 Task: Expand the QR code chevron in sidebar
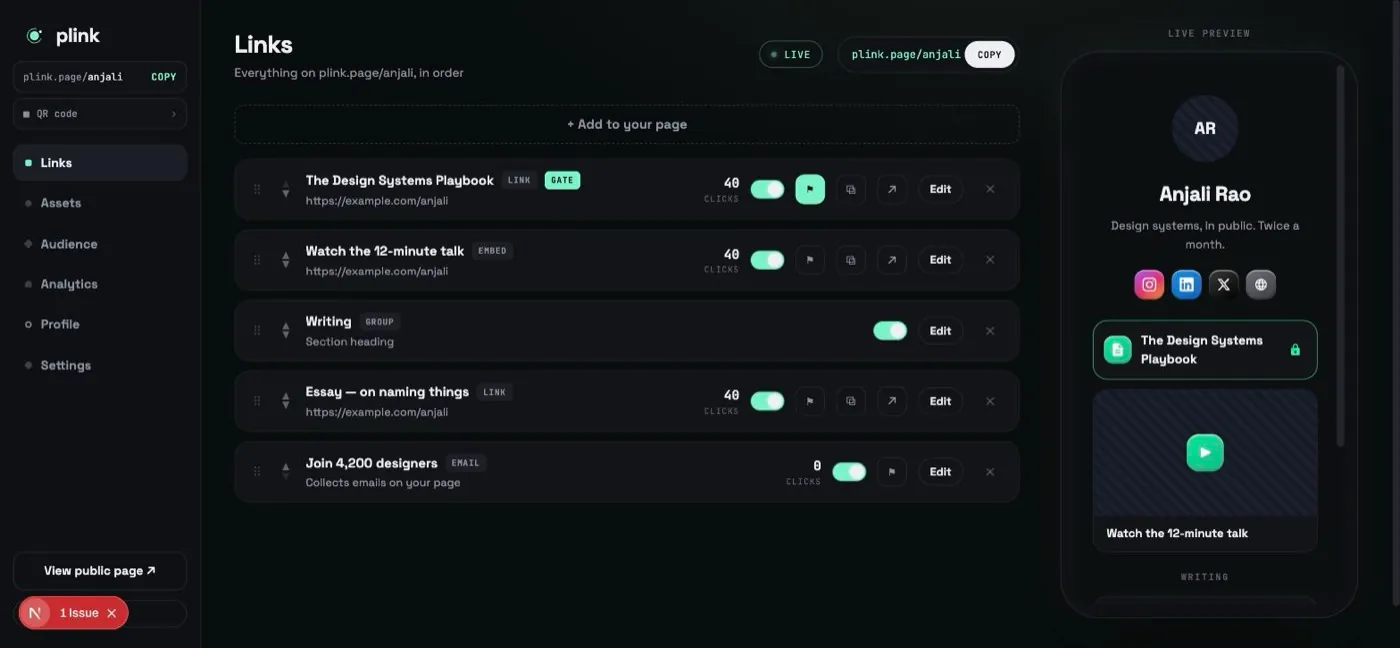pyautogui.click(x=173, y=114)
